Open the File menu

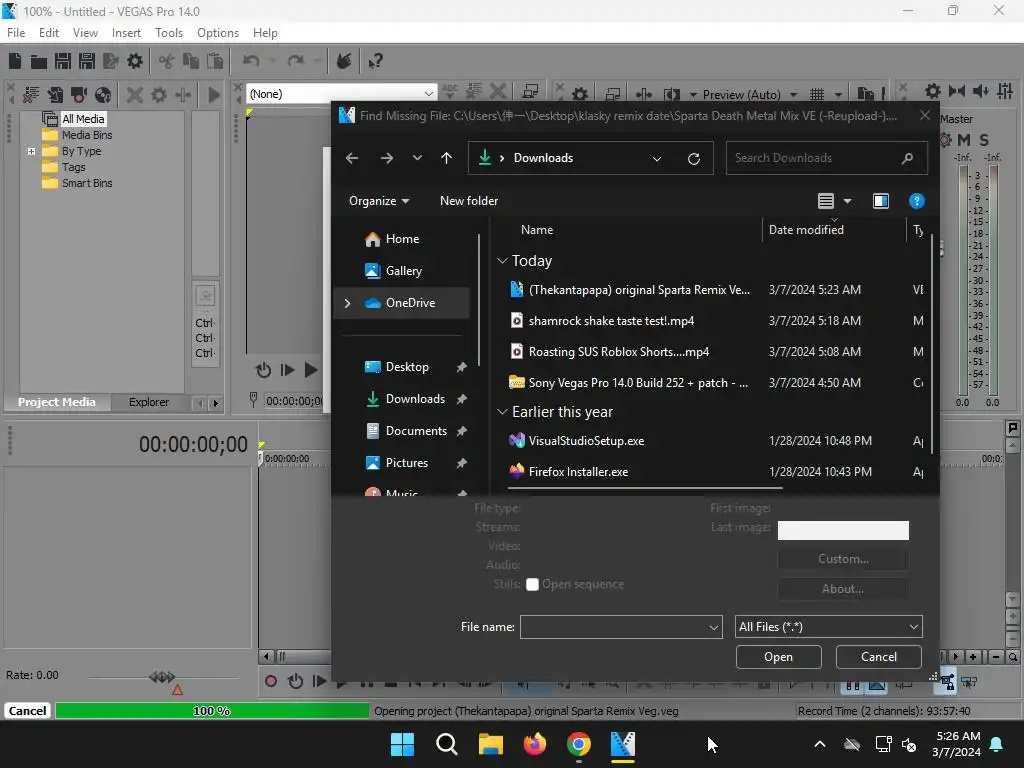point(16,33)
